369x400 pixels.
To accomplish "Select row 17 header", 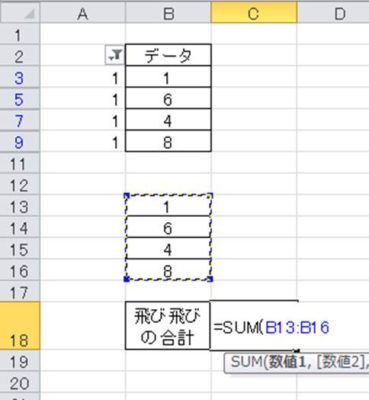I will [x=20, y=291].
